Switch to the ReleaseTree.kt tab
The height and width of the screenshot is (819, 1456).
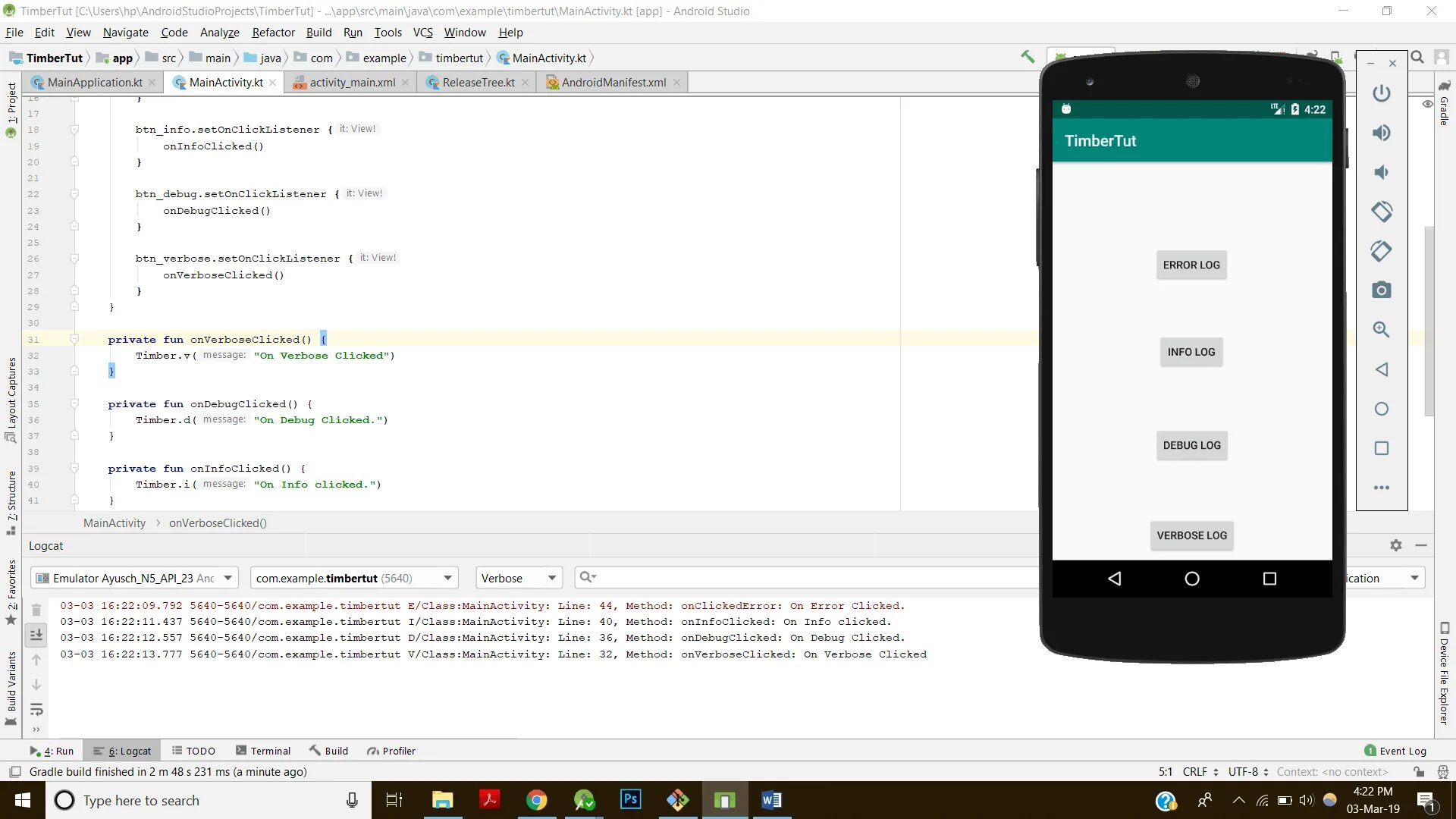click(478, 82)
